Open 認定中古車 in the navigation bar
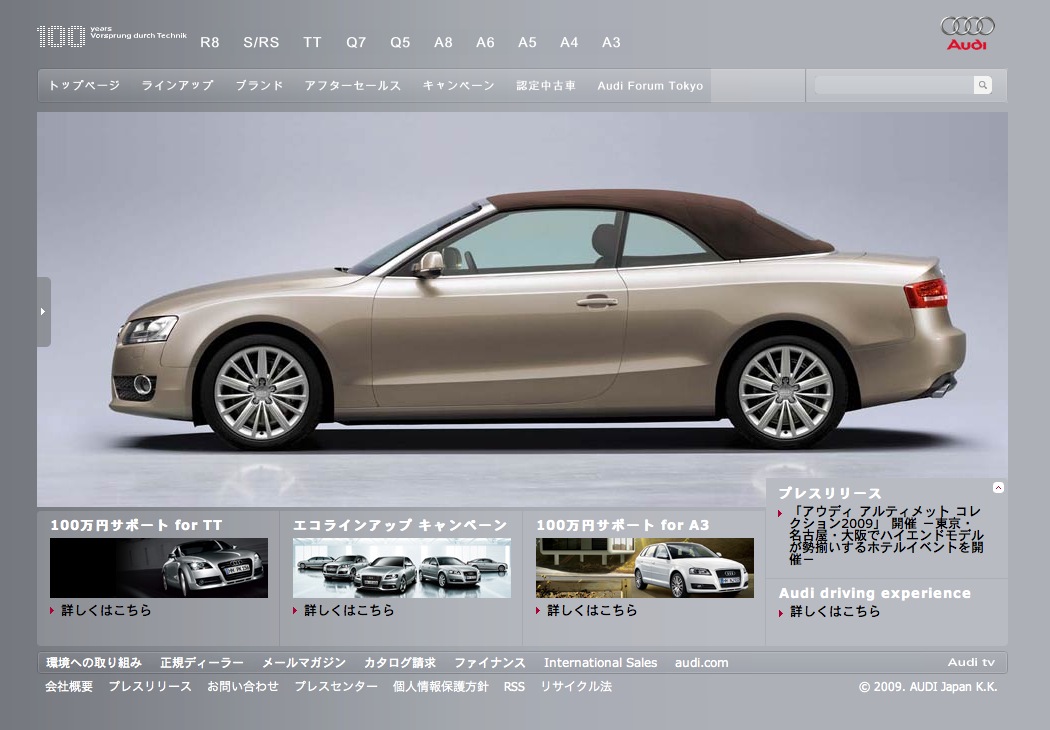Viewport: 1050px width, 730px height. (x=546, y=86)
